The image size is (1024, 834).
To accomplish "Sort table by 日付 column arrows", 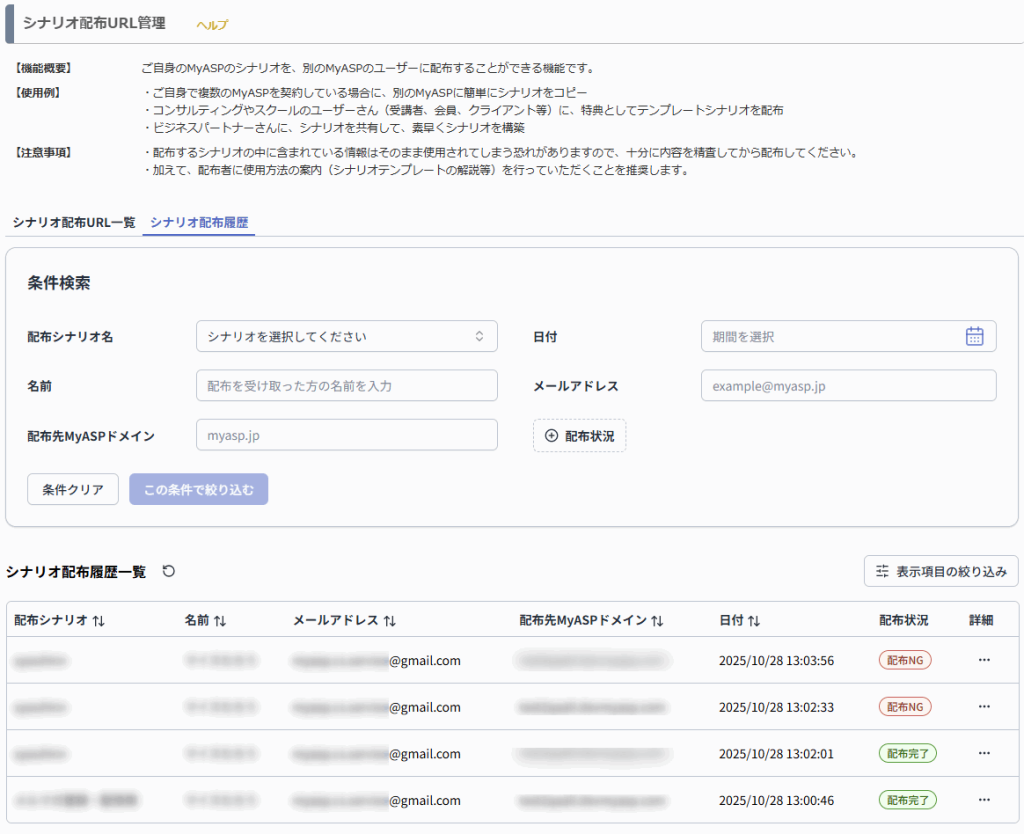I will pyautogui.click(x=754, y=621).
